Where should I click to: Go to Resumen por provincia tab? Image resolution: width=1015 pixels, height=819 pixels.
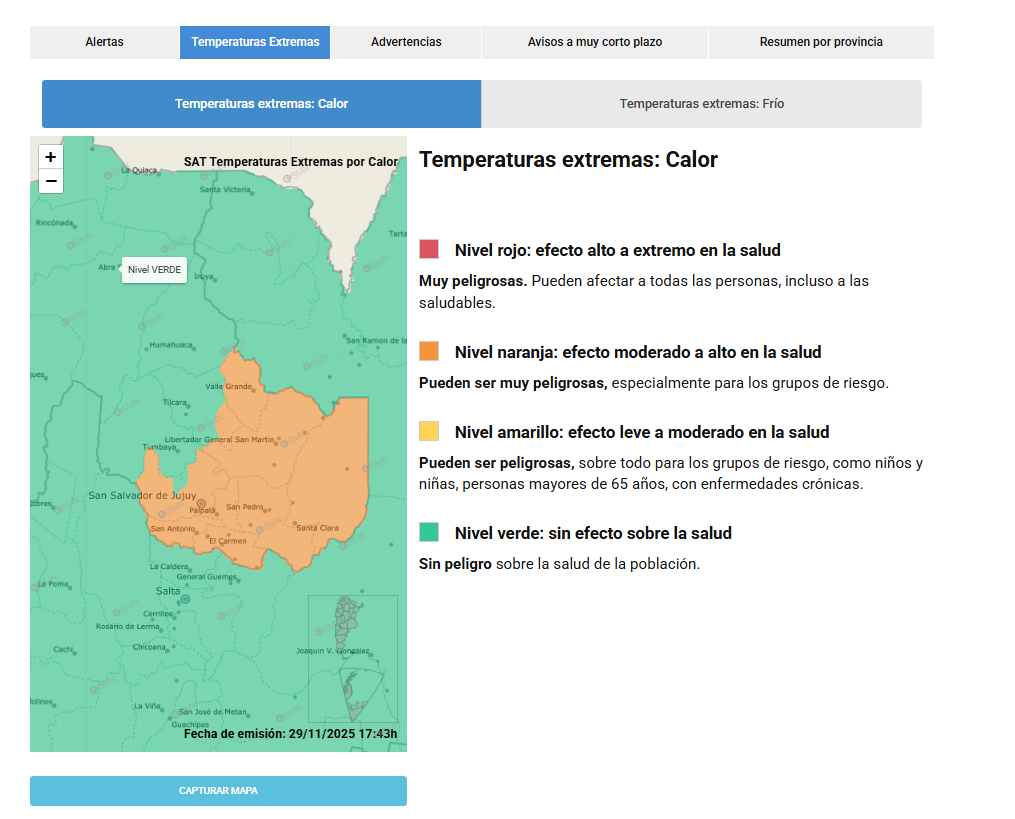(x=821, y=42)
